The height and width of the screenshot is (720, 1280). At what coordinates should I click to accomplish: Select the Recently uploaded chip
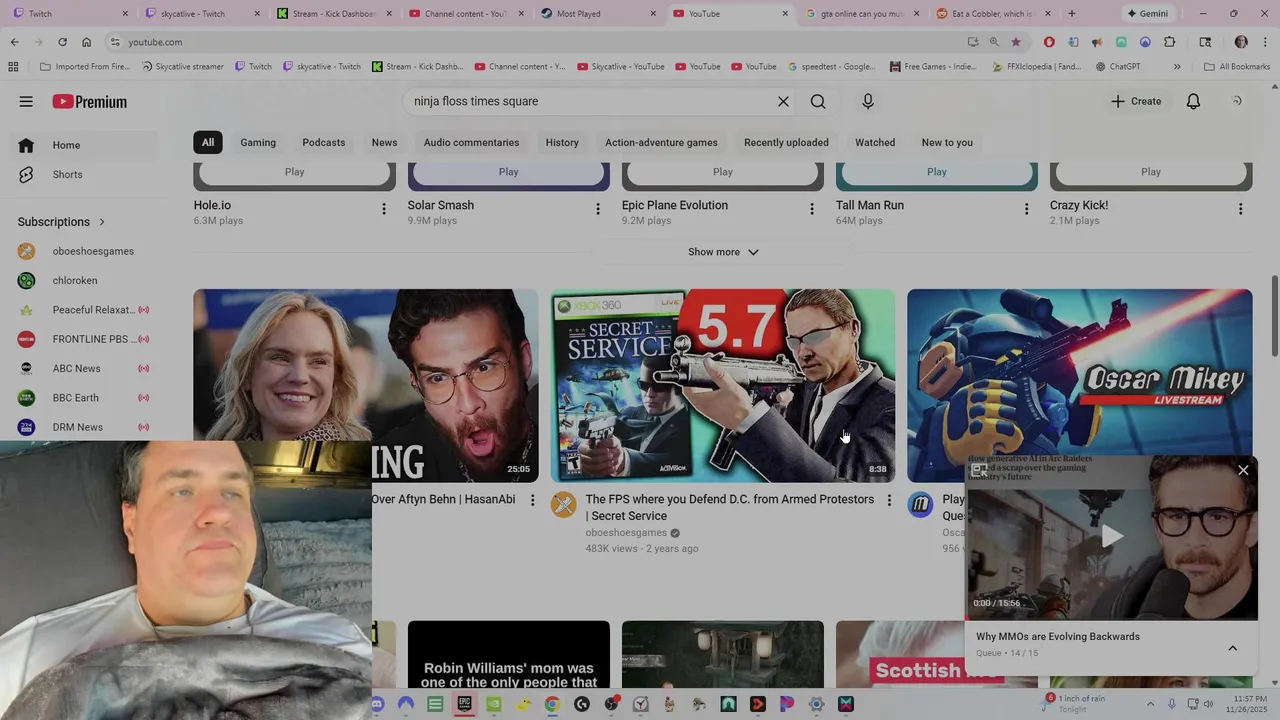[786, 142]
